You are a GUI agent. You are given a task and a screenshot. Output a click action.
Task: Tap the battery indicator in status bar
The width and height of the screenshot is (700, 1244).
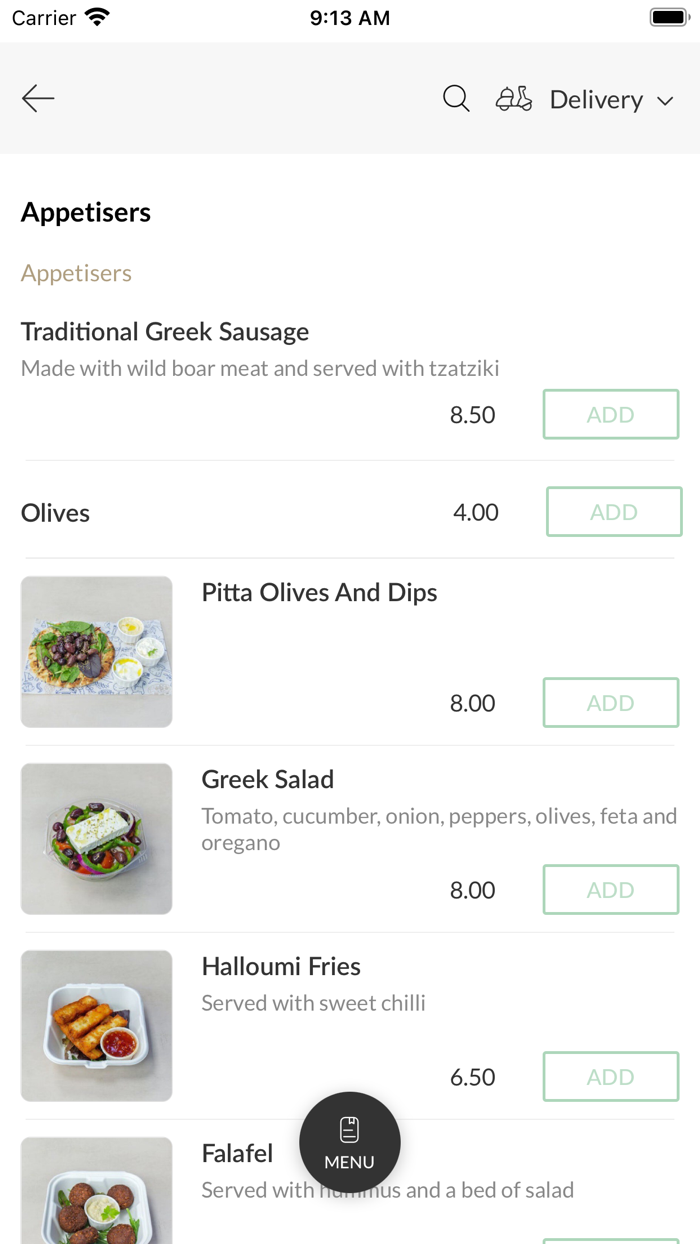668,18
